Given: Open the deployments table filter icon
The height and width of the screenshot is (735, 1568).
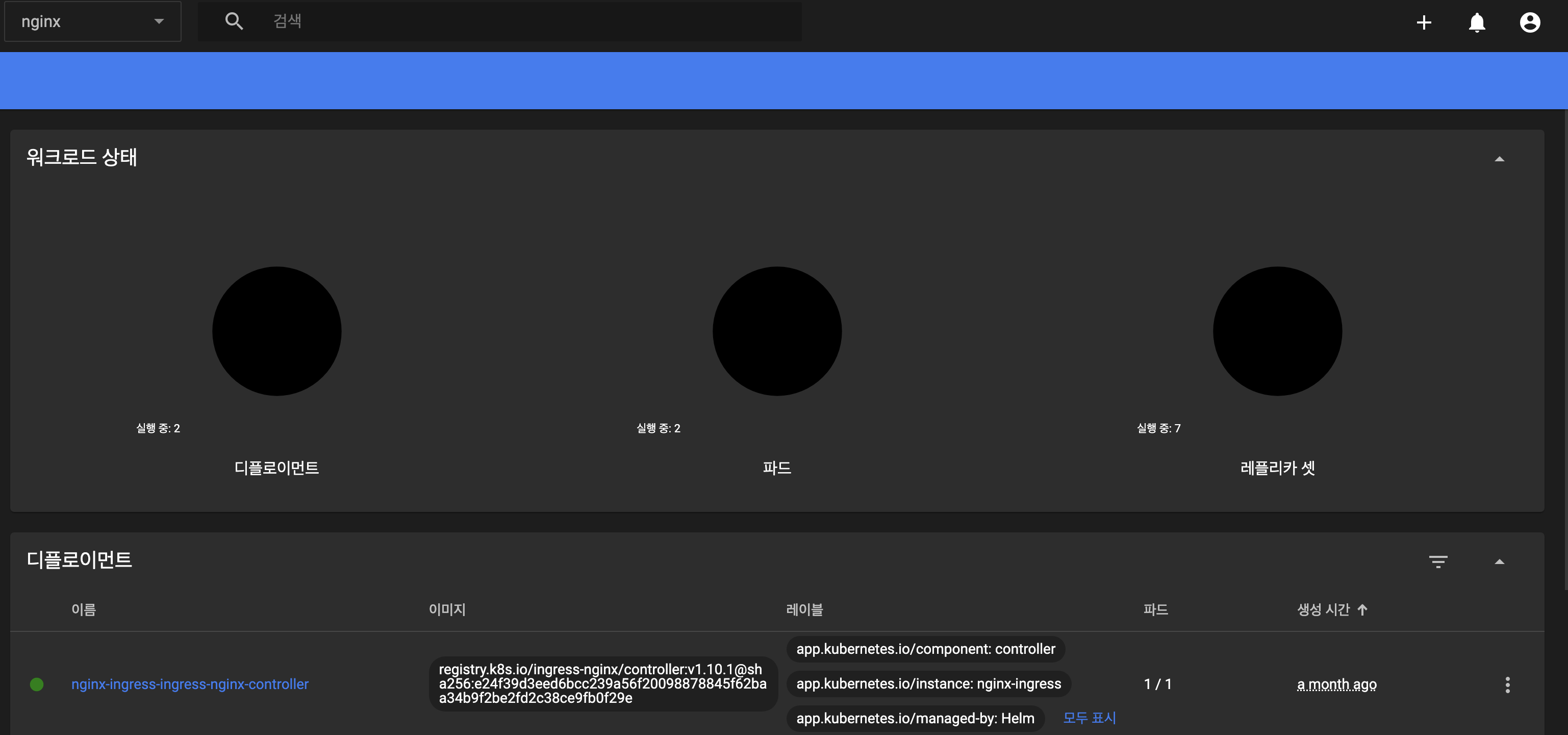Looking at the screenshot, I should [x=1438, y=561].
